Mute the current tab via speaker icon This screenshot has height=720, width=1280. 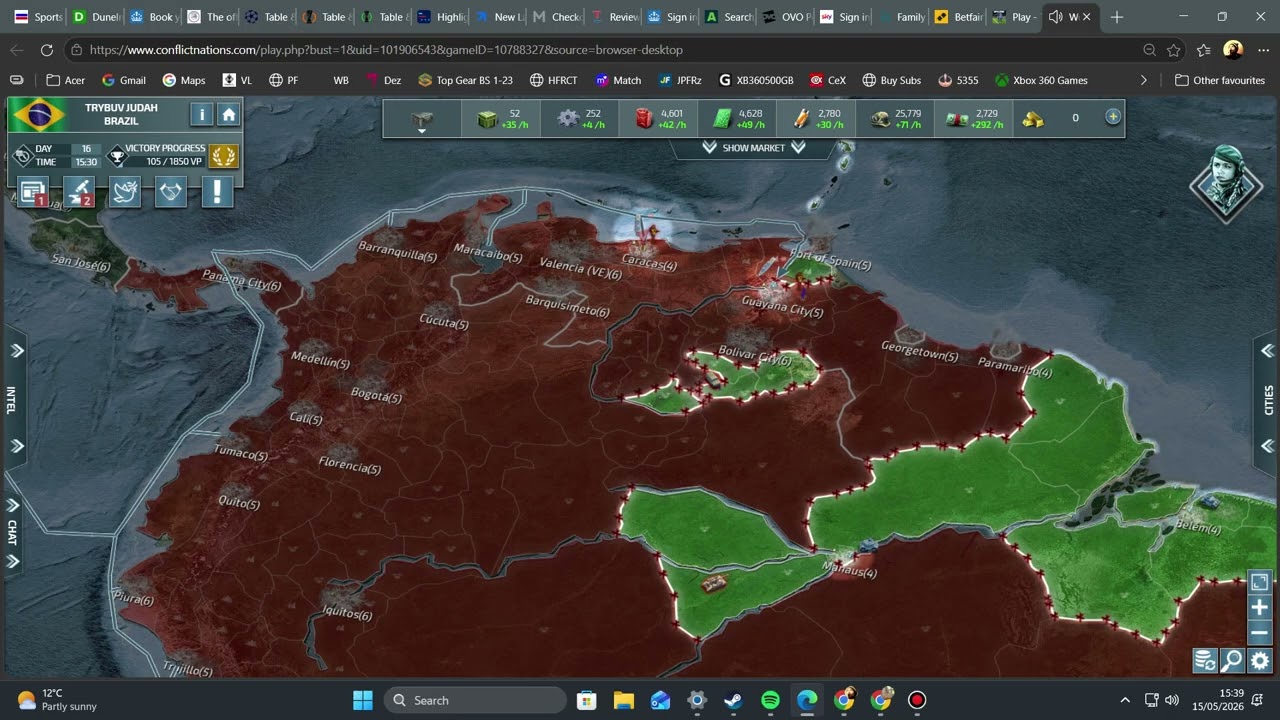[x=1055, y=17]
